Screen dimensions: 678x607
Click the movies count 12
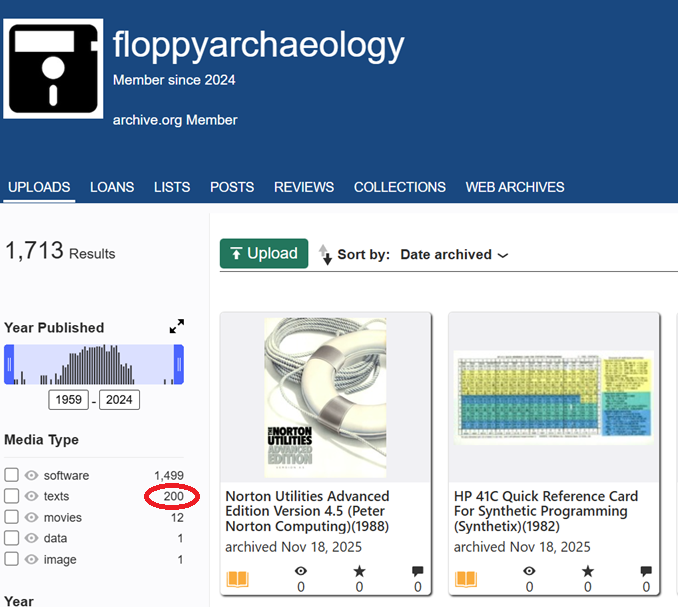pos(177,518)
